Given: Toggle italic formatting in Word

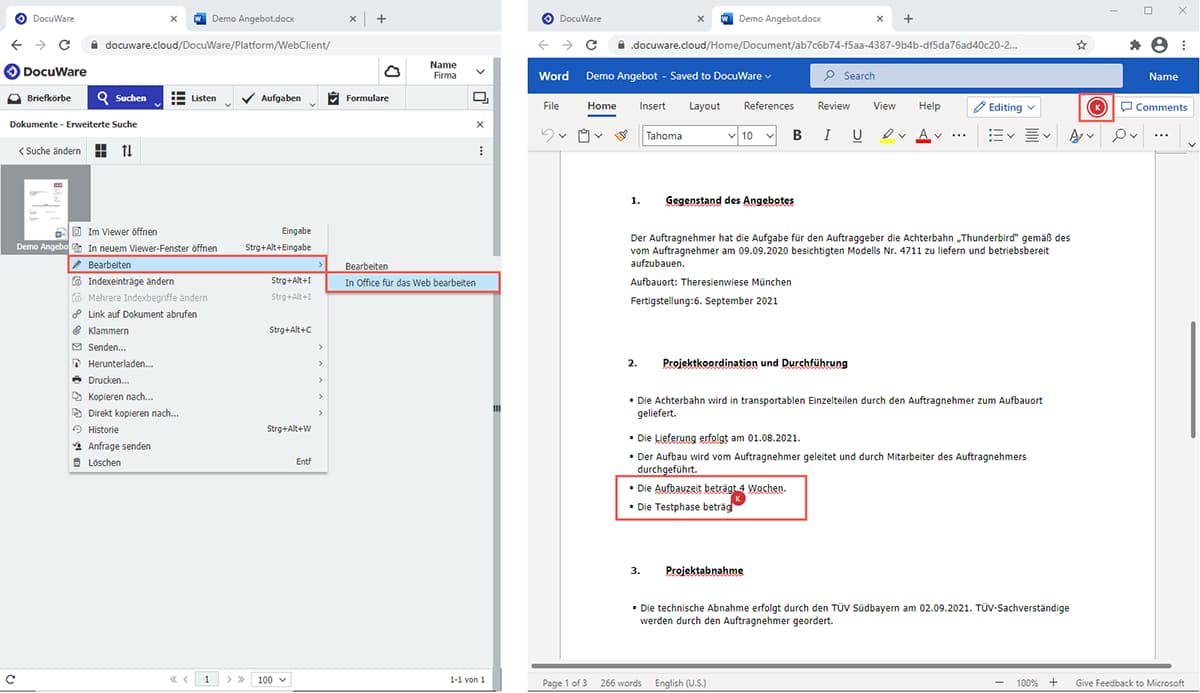Looking at the screenshot, I should coord(827,135).
